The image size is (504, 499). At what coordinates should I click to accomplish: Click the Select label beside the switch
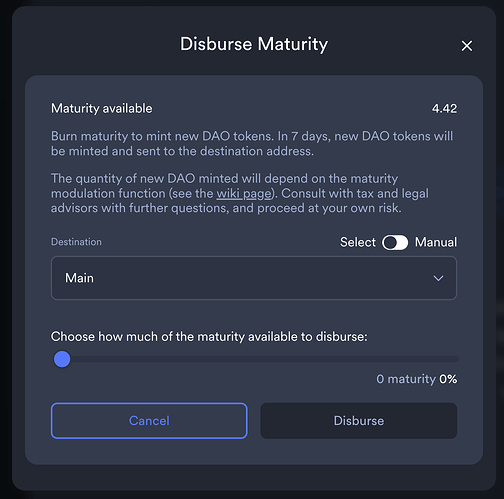pos(358,242)
